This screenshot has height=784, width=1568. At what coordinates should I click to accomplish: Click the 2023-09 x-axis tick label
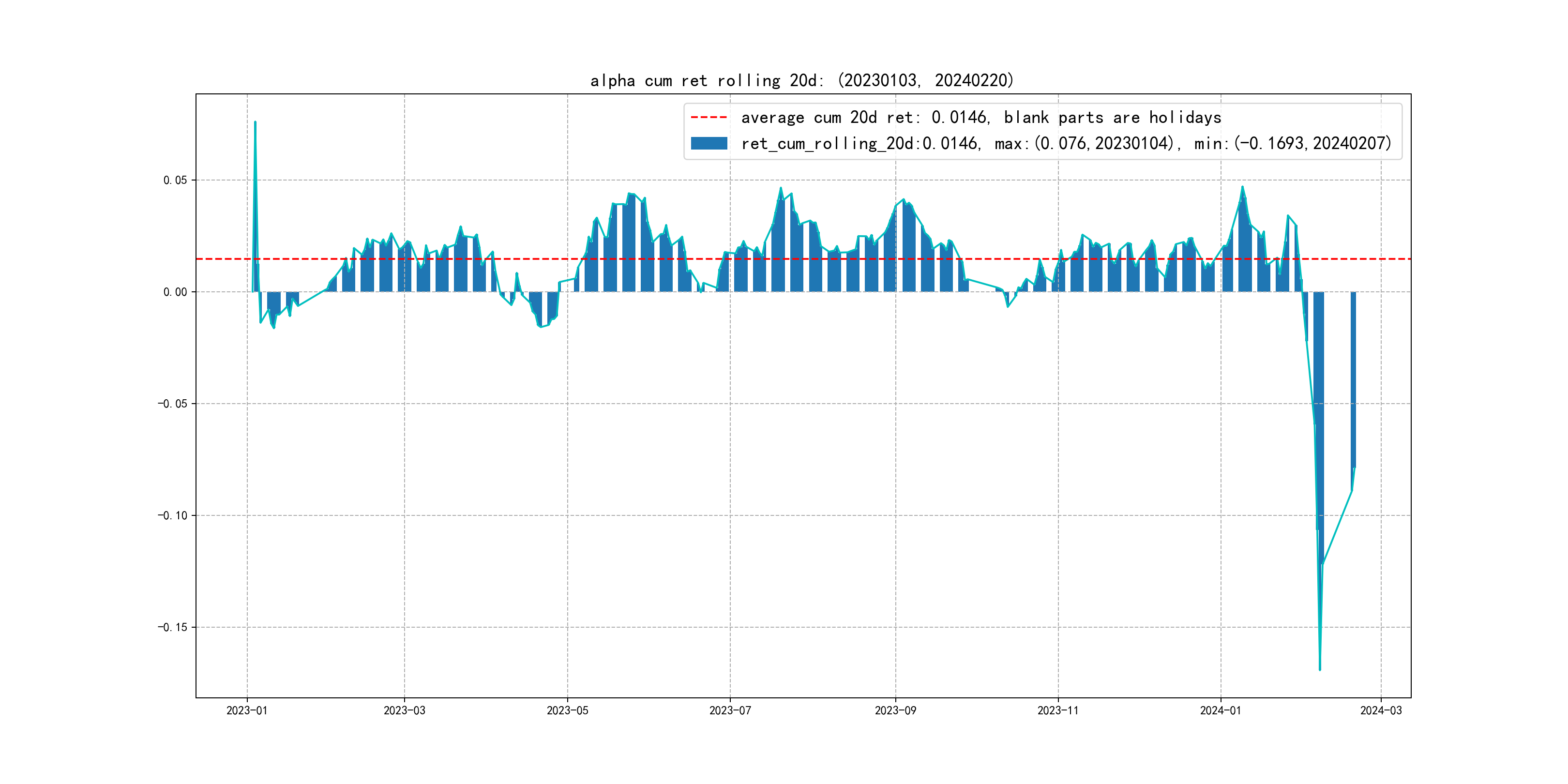point(895,710)
